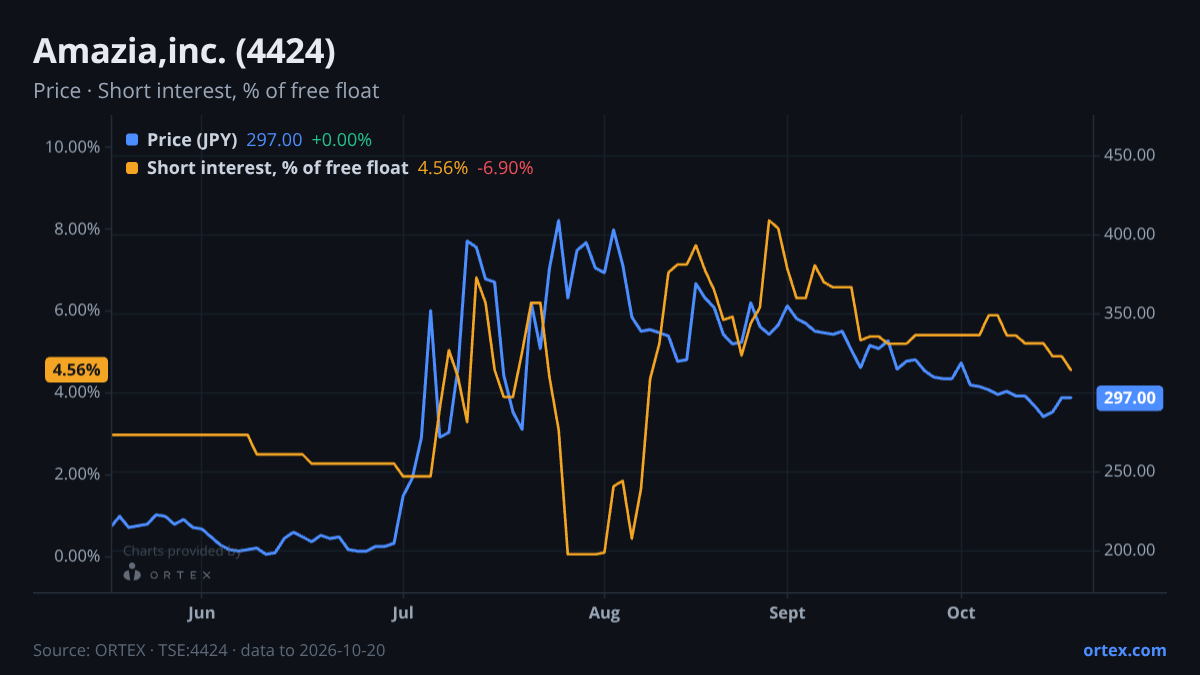The width and height of the screenshot is (1200, 675).
Task: Open the ortex.com link
Action: coord(1124,650)
